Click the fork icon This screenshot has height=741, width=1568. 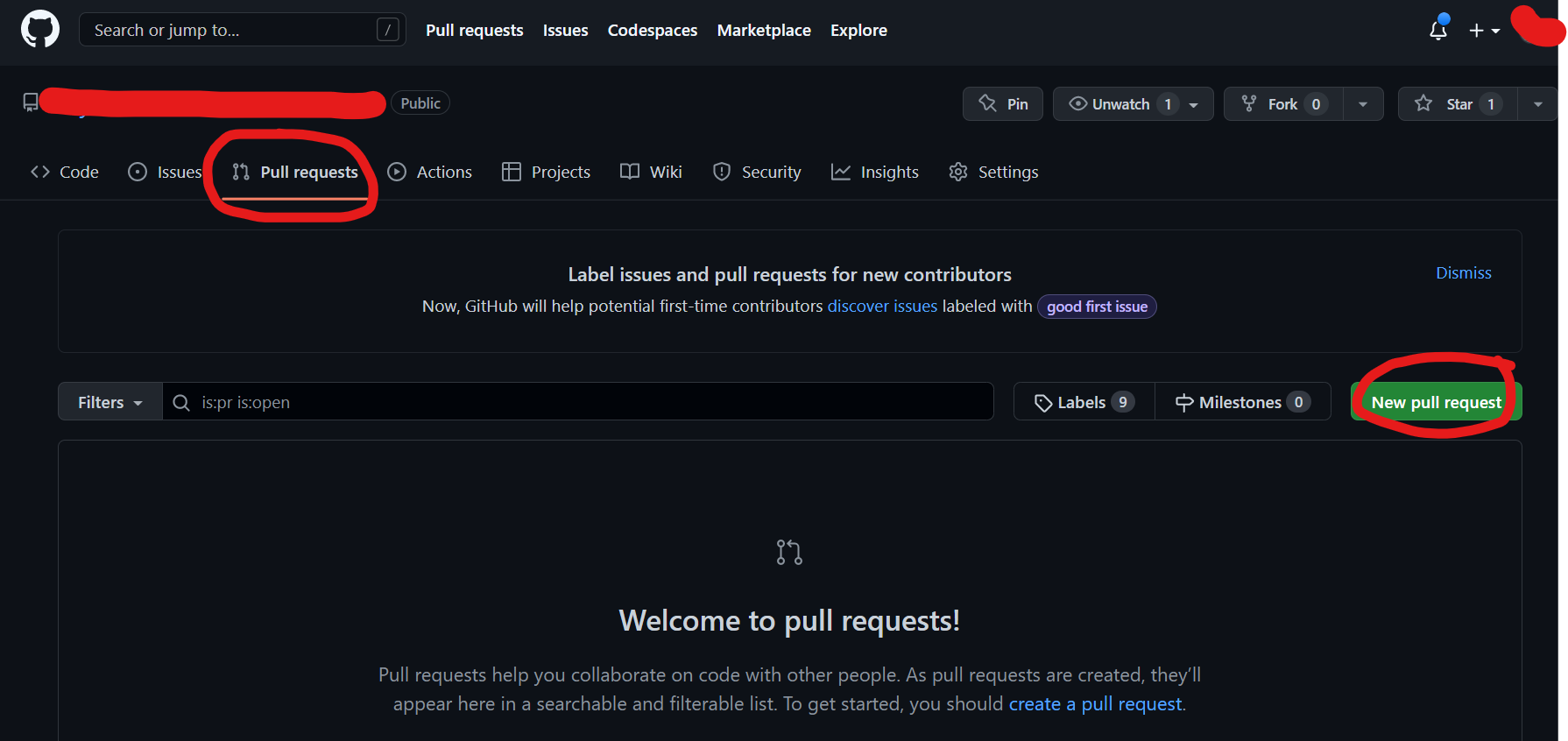click(1249, 103)
